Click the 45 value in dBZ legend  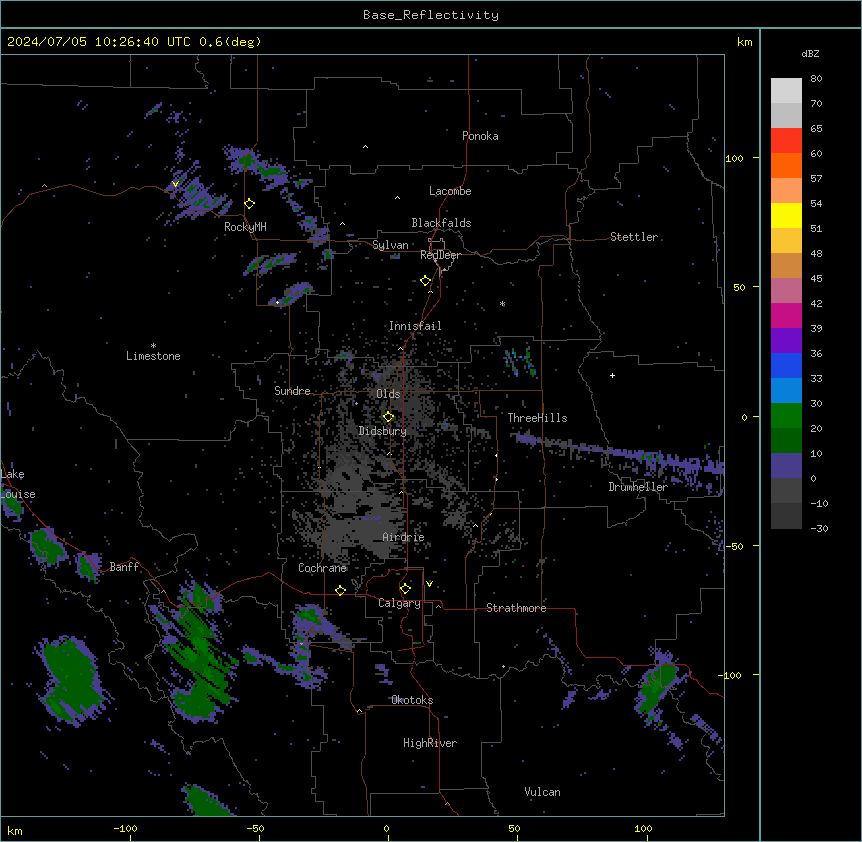(816, 279)
